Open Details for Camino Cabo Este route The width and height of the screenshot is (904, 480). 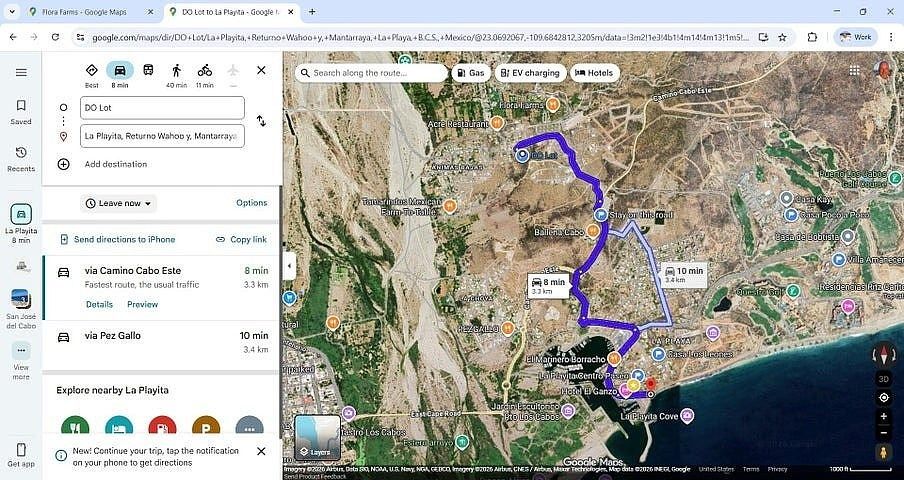(x=99, y=304)
